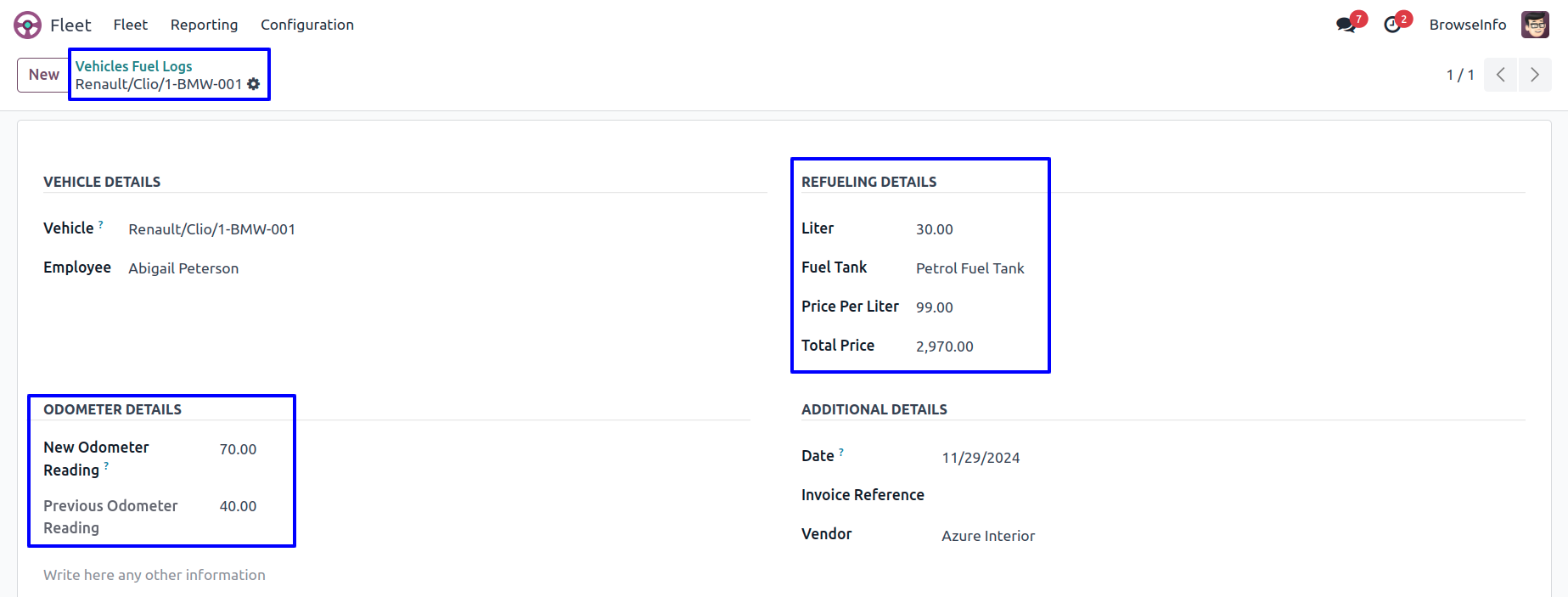Show Vehicle field help tooltip
Viewport: 1568px width, 597px height.
point(101,225)
